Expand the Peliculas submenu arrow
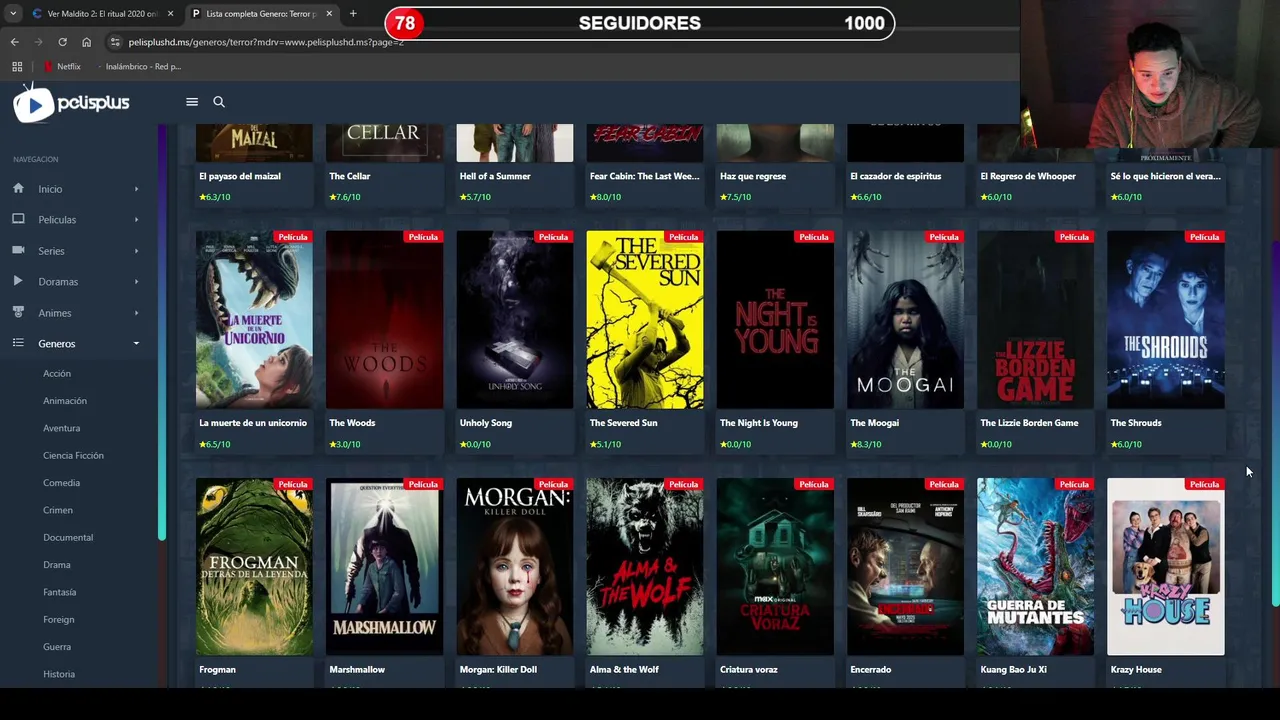 (x=136, y=220)
